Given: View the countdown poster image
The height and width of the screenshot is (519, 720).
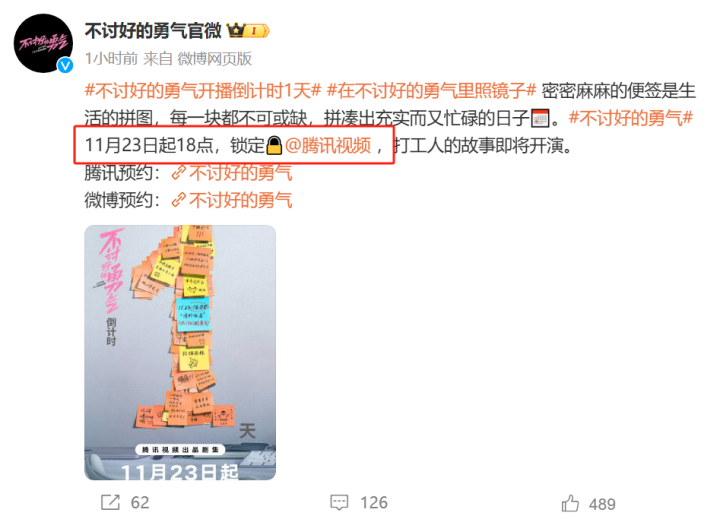Looking at the screenshot, I should (x=180, y=352).
